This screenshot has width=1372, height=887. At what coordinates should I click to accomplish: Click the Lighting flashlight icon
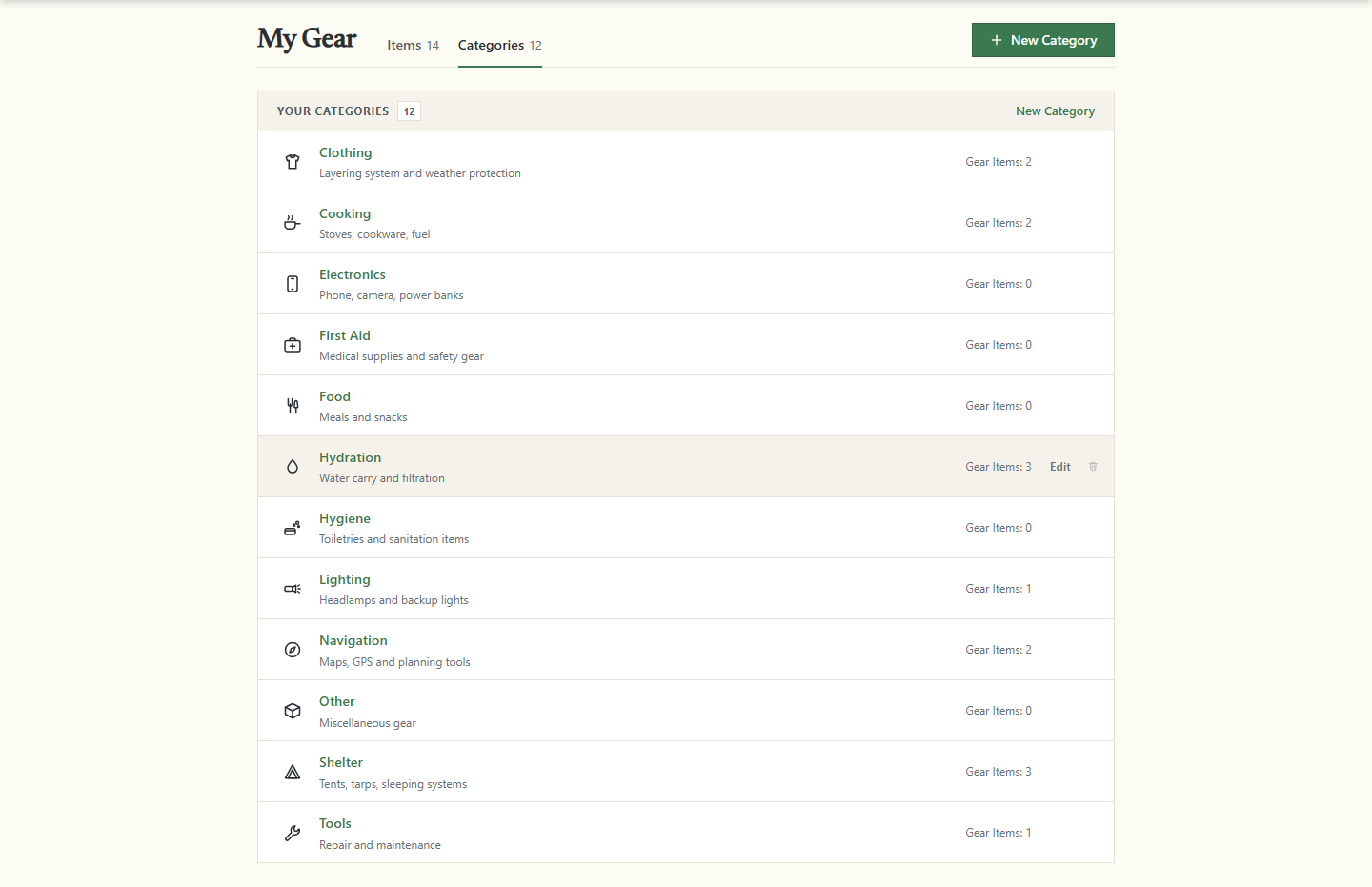(x=293, y=589)
